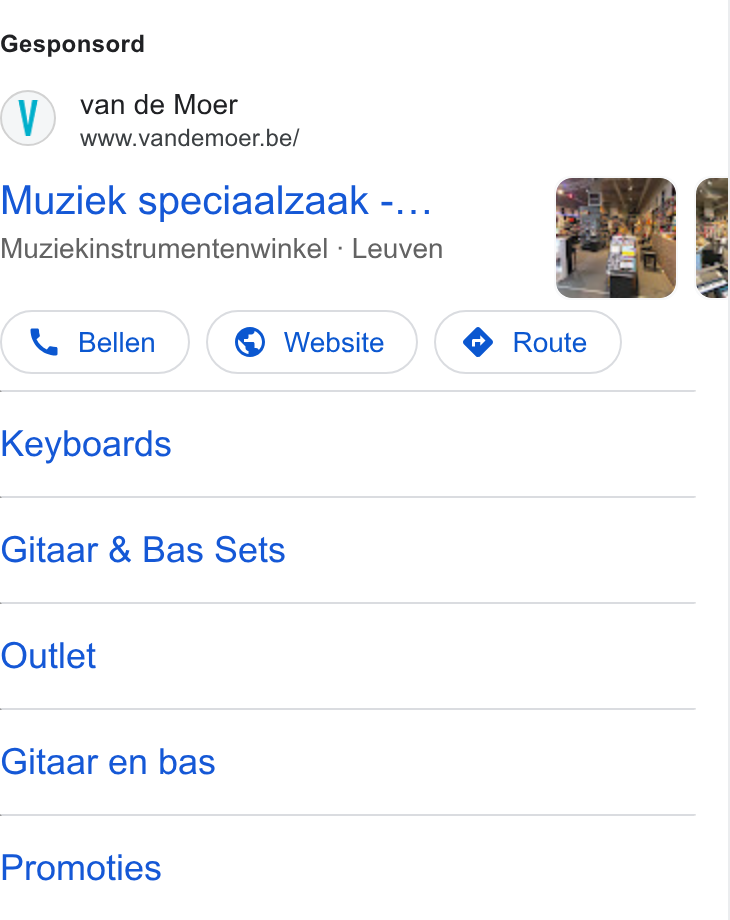This screenshot has height=920, width=730.
Task: Click the van de Moer advertiser name
Action: point(159,106)
